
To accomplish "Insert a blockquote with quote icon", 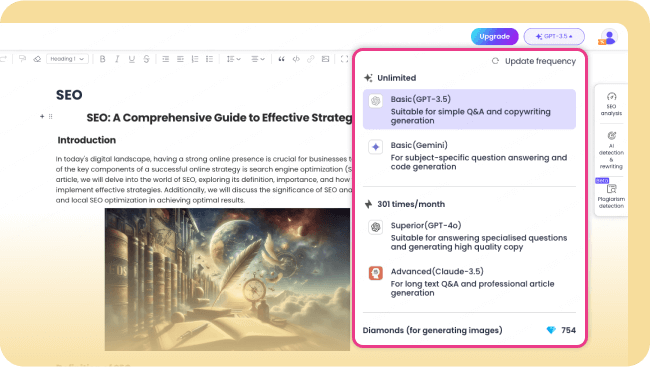I will point(281,59).
